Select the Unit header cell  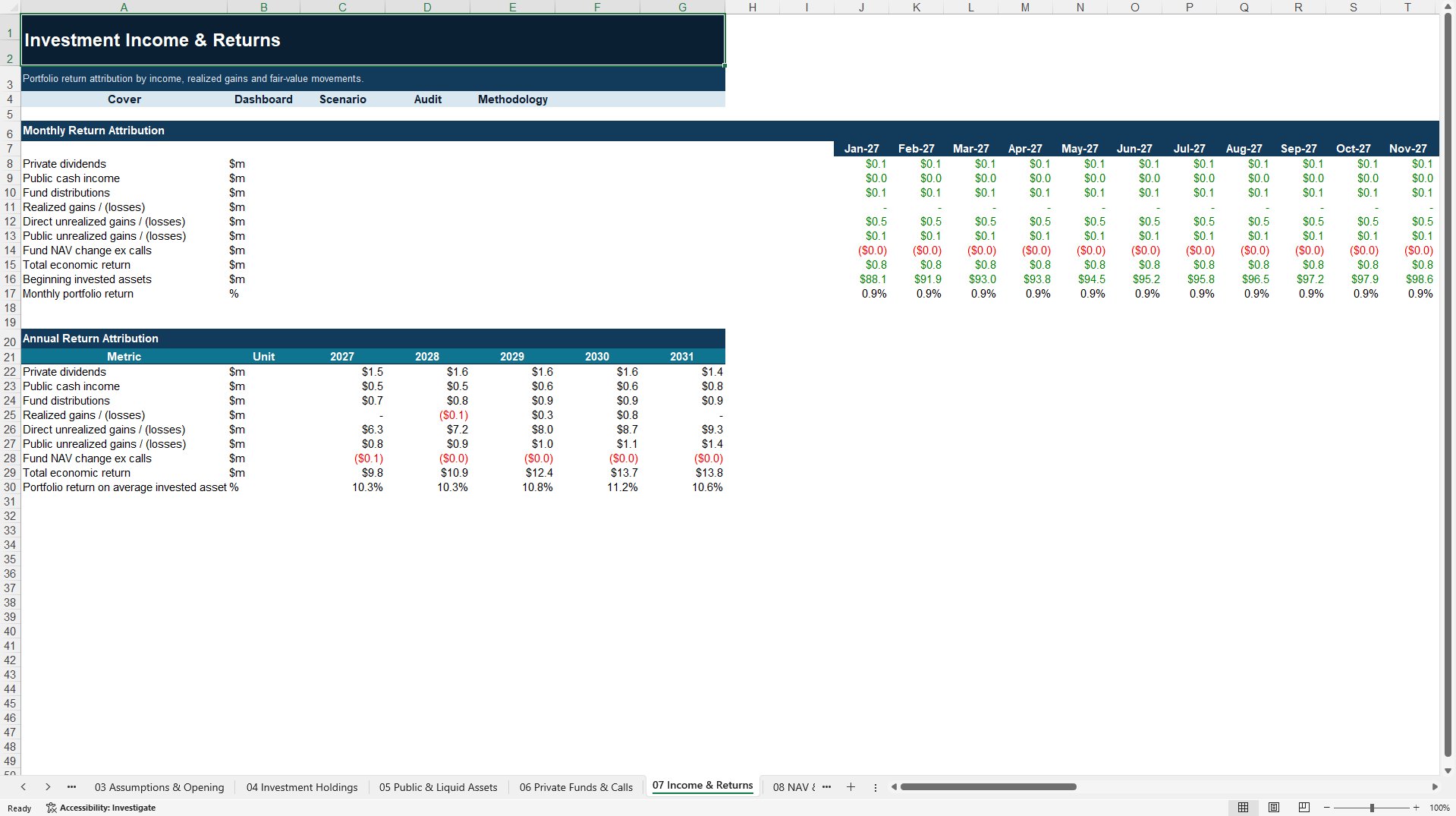[x=263, y=357]
